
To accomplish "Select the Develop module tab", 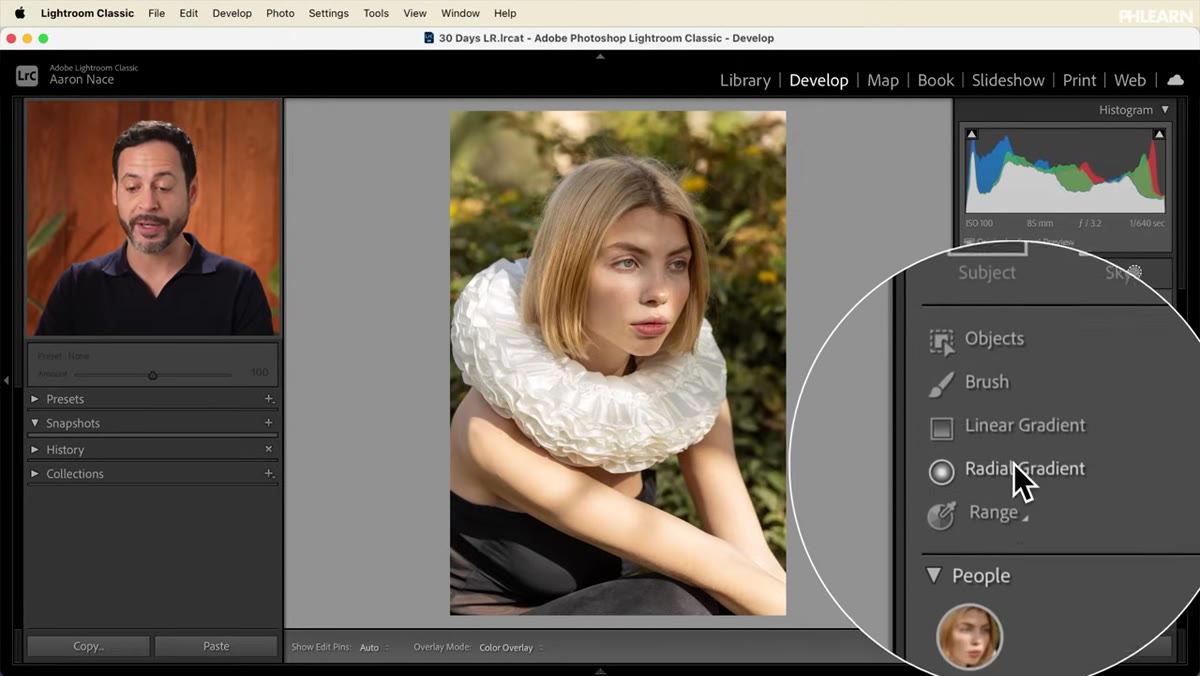I will tap(819, 80).
